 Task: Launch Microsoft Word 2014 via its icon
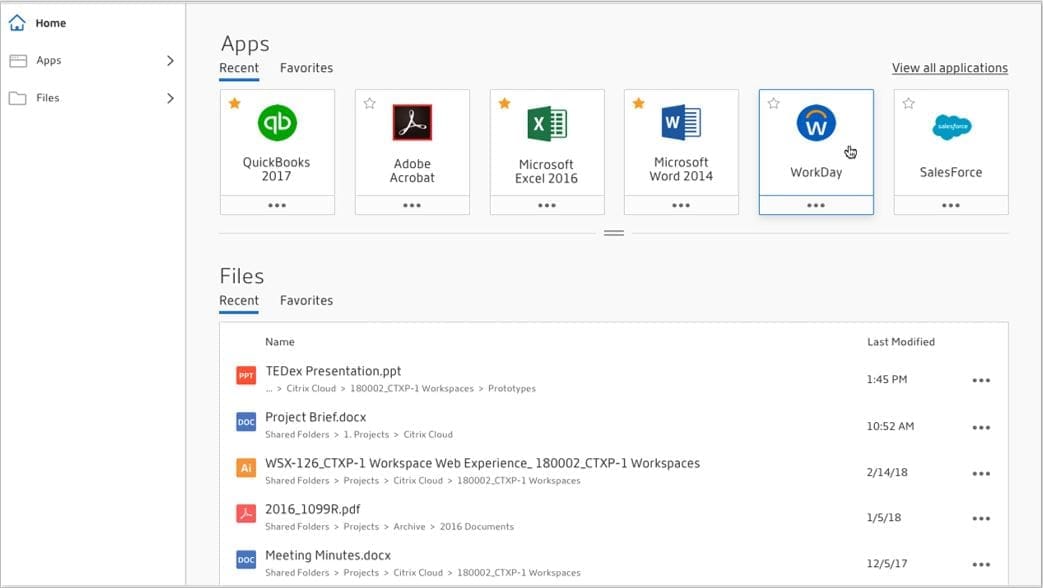681,122
